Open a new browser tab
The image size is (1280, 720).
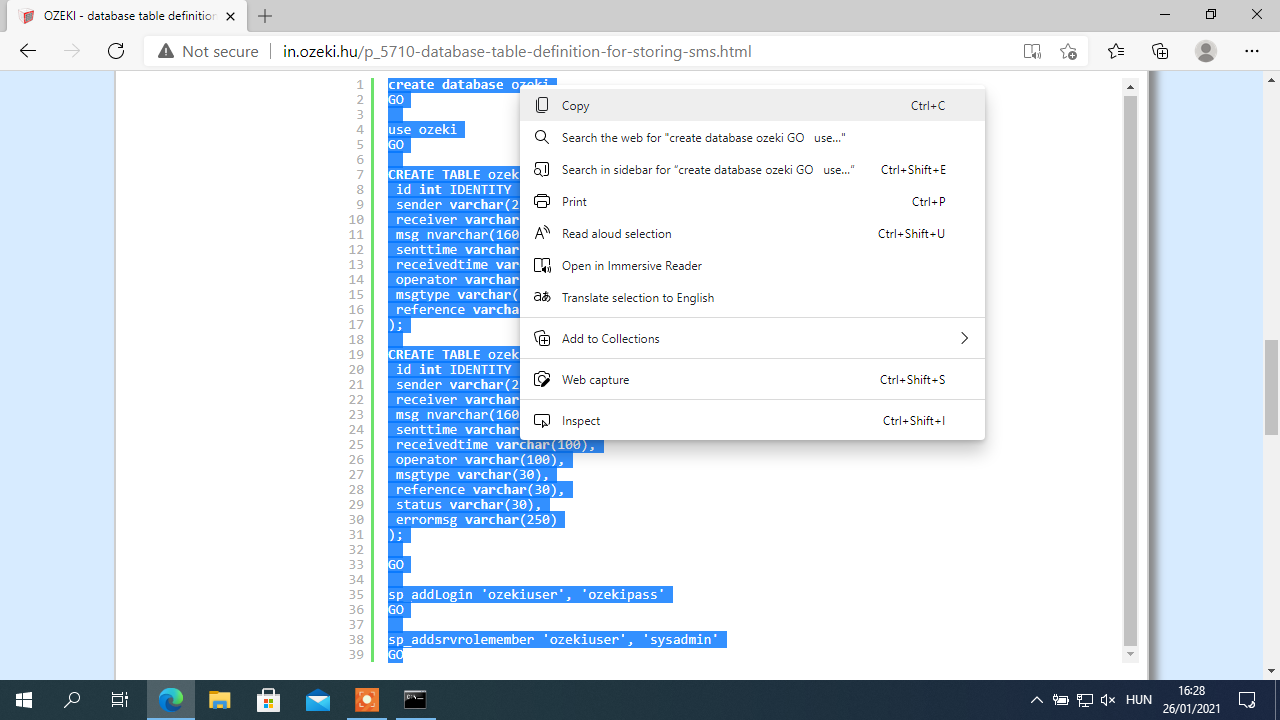tap(264, 16)
